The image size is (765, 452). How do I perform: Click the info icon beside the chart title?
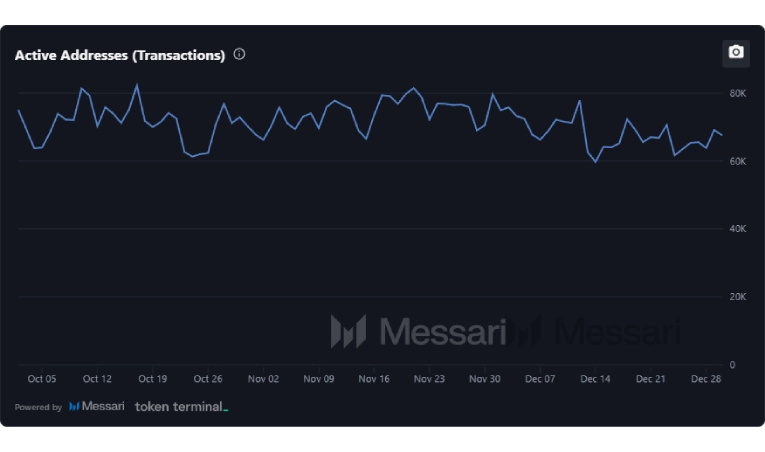(239, 54)
